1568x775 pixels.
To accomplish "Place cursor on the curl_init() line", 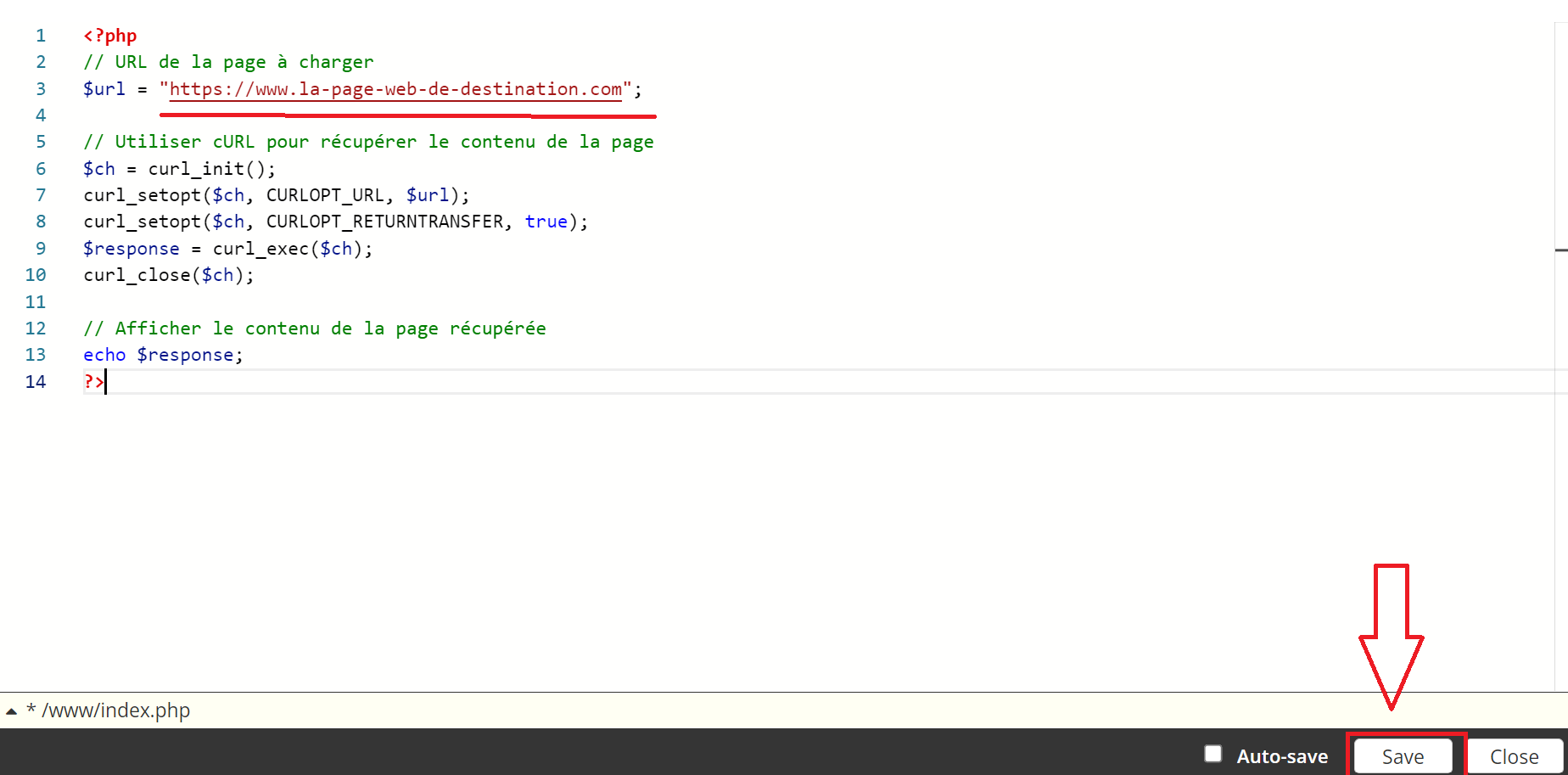I will pos(180,169).
